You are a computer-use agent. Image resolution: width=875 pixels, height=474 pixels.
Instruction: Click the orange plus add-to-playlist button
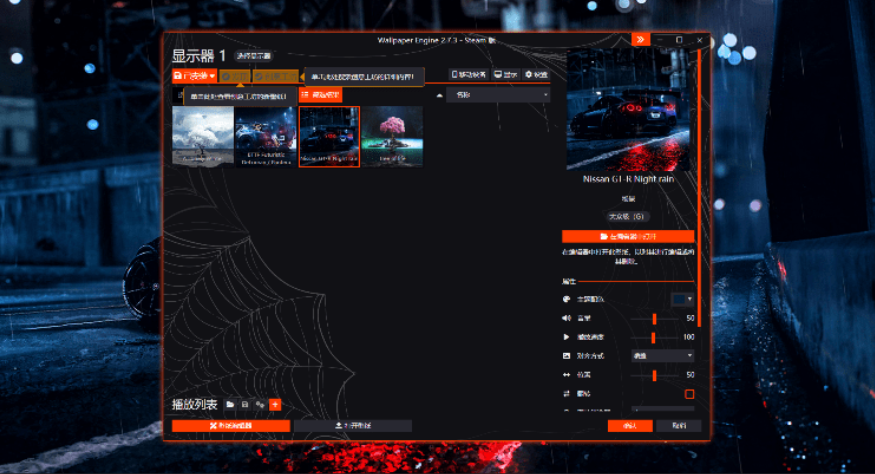[x=275, y=405]
